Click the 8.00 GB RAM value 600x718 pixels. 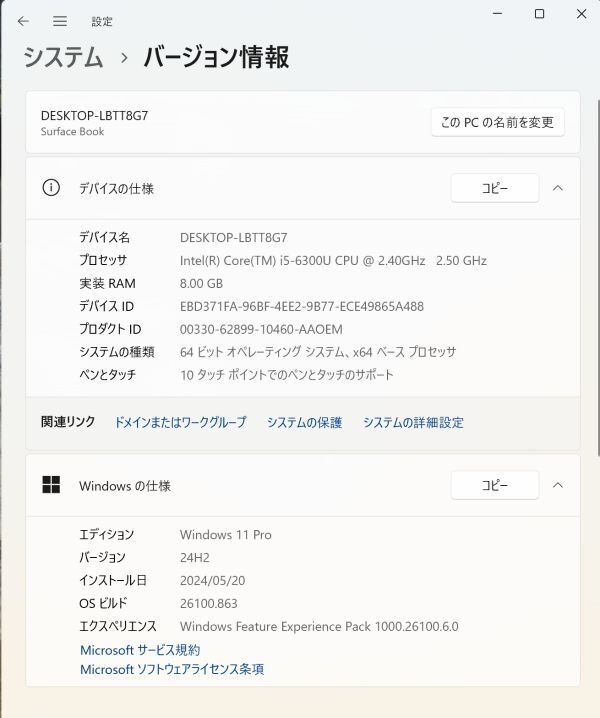click(201, 283)
